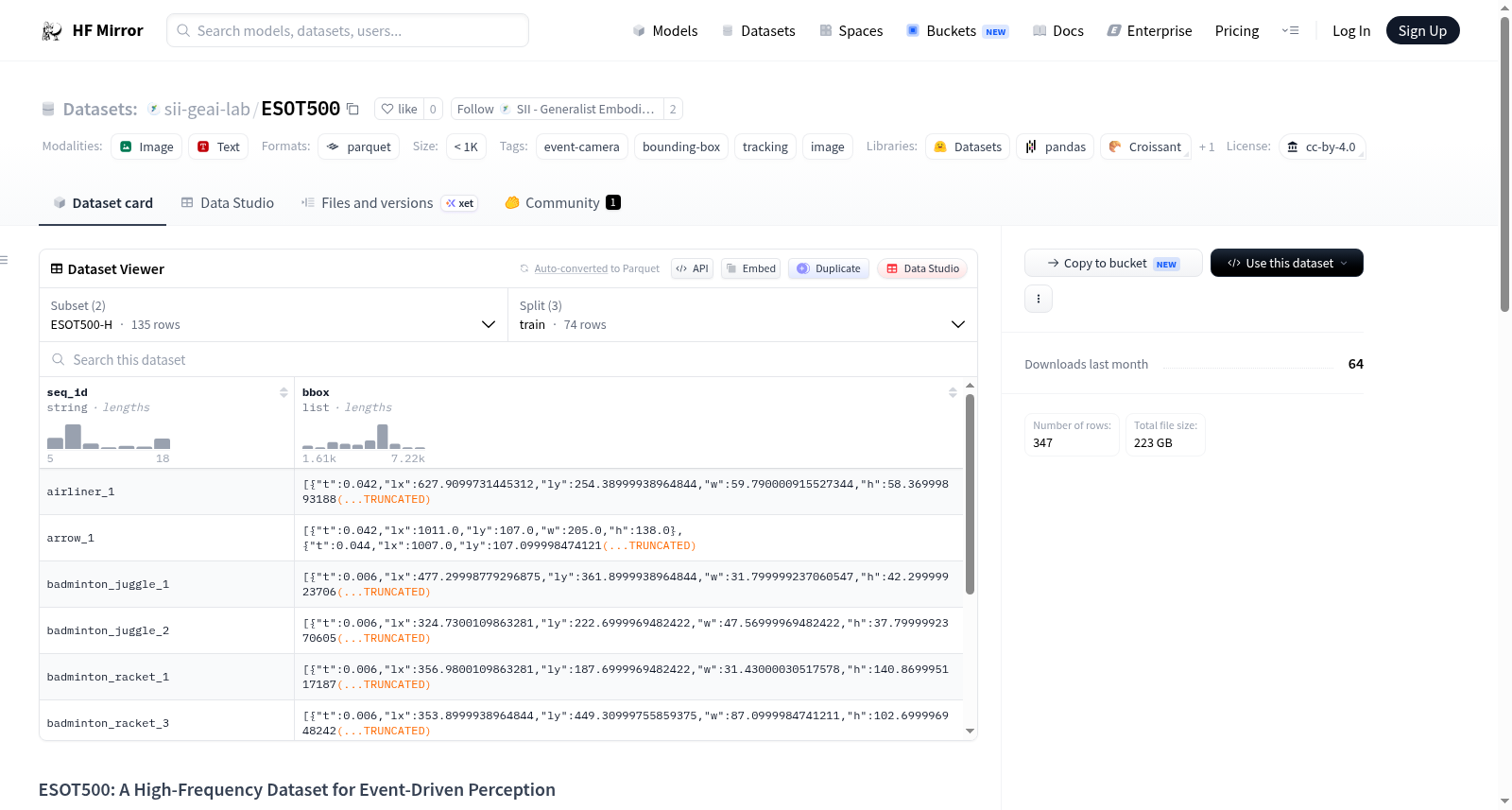Screen dimensions: 1512x810
Task: Duplicate the dataset viewer
Action: [829, 268]
